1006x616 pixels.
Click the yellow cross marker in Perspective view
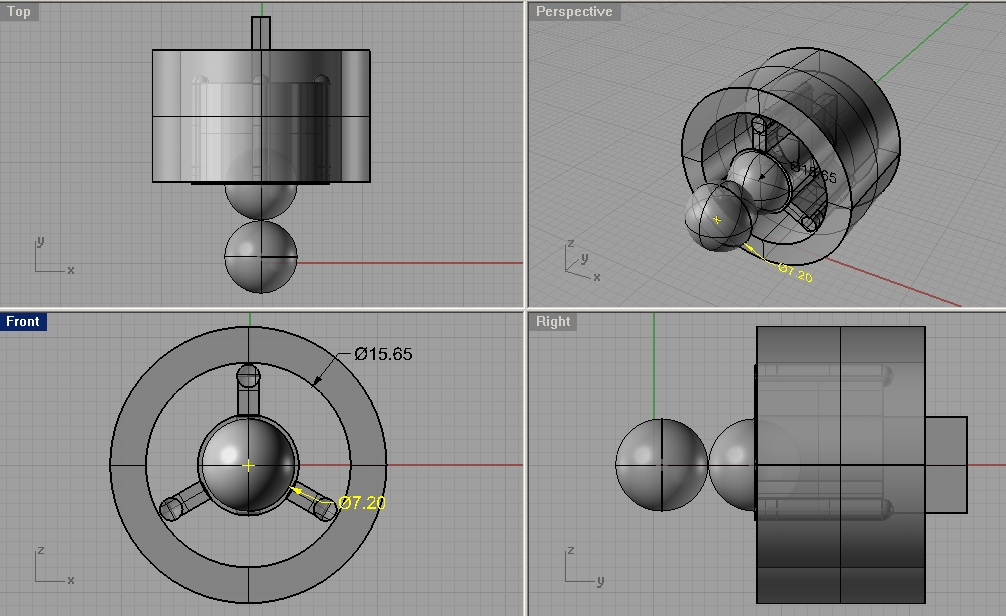coord(716,219)
